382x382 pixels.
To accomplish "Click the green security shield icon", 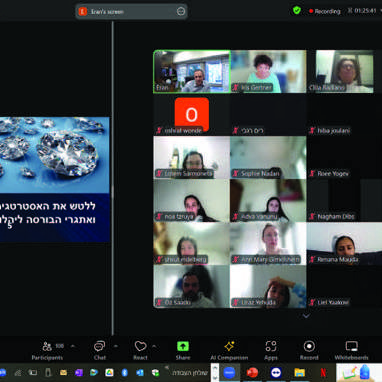I will point(296,11).
